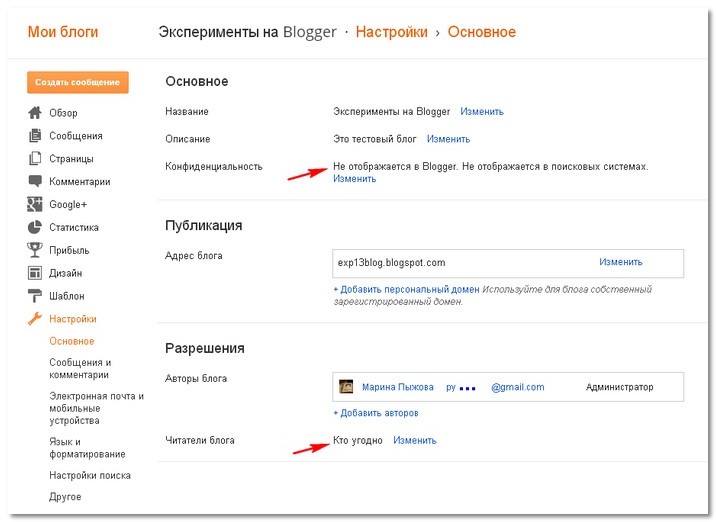The image size is (716, 522).
Task: Open the Мои блоги link
Action: coord(63,32)
